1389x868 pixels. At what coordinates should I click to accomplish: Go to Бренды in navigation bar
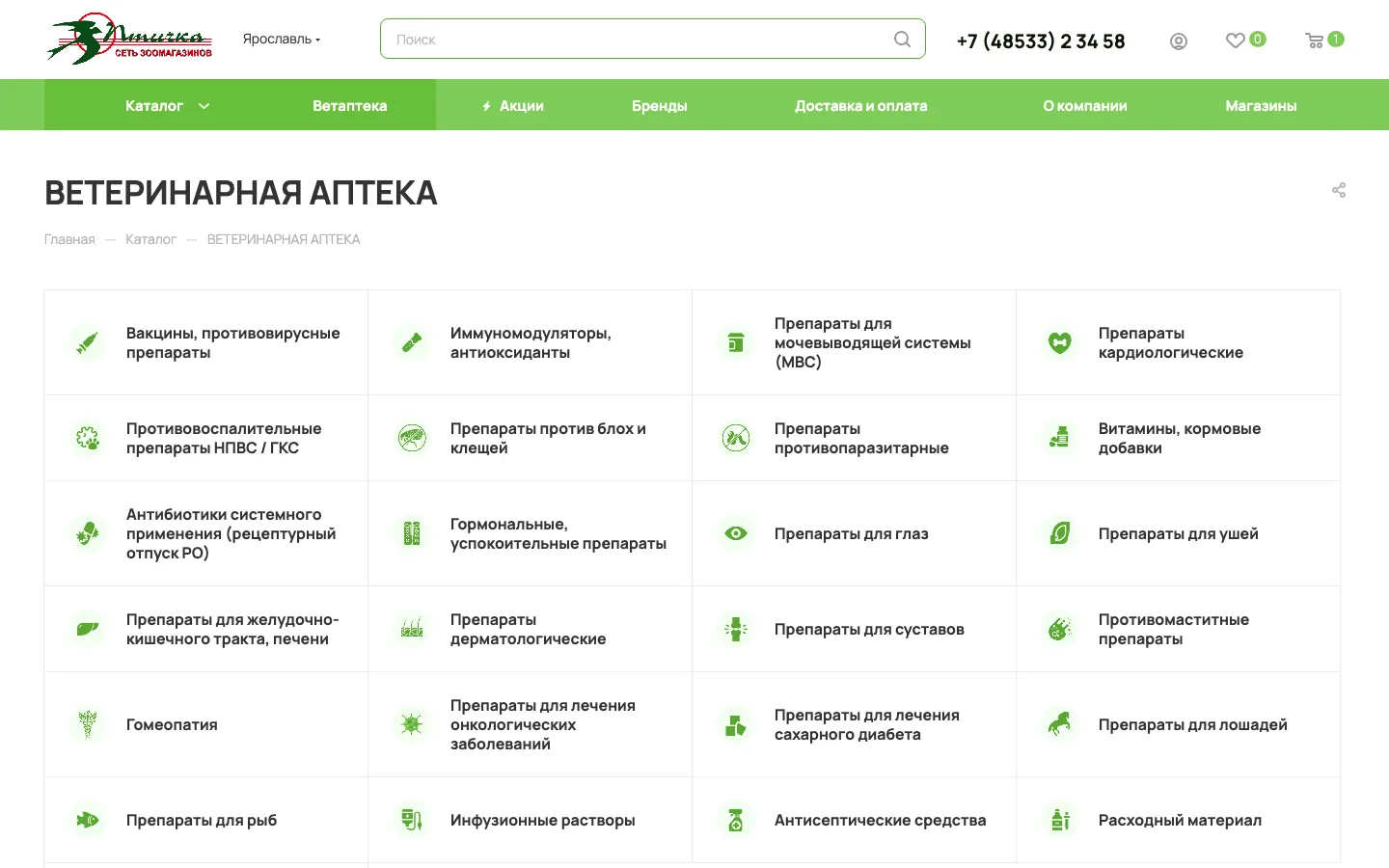click(x=660, y=105)
